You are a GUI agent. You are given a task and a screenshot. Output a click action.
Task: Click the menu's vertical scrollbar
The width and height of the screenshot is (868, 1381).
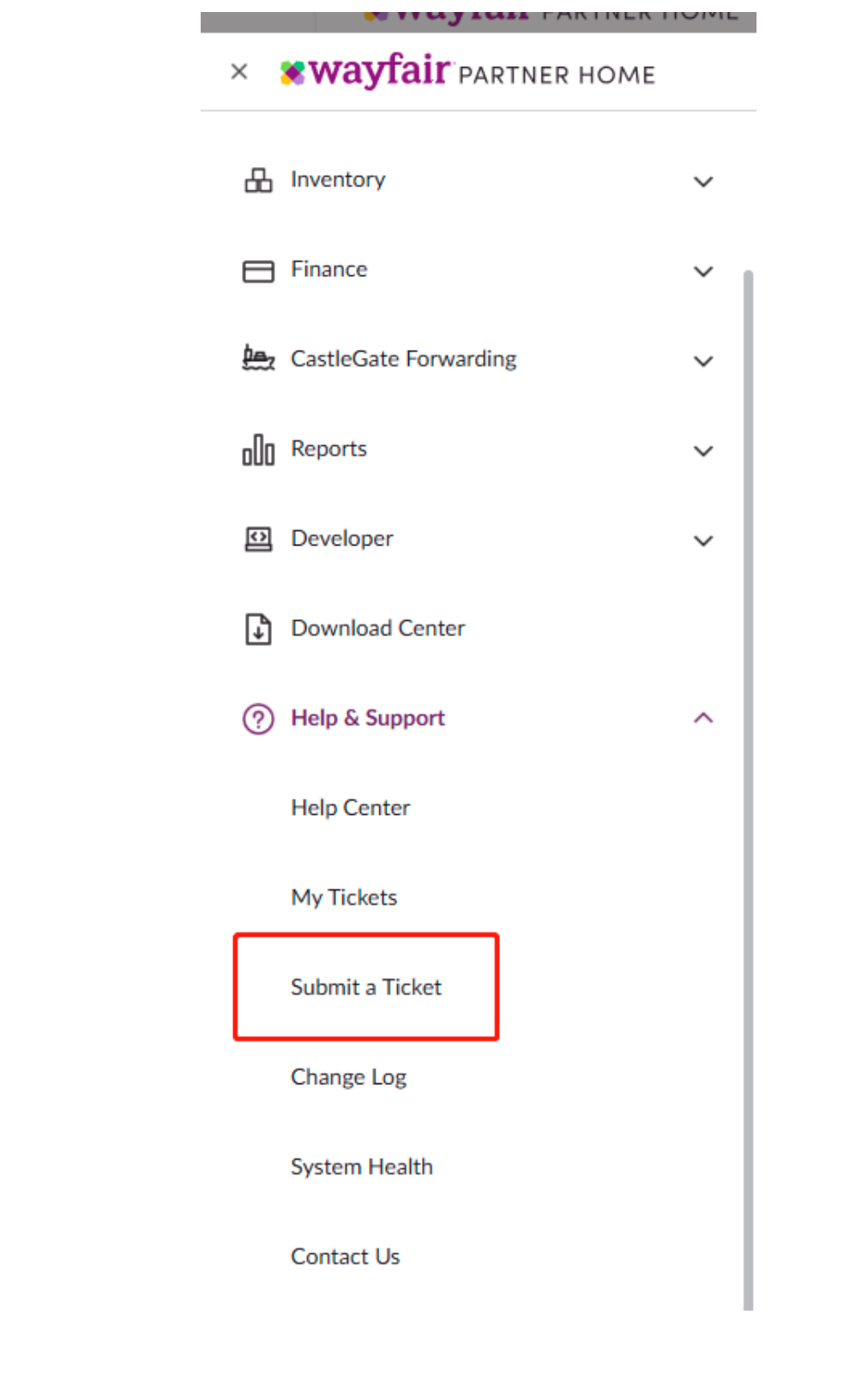pyautogui.click(x=748, y=789)
